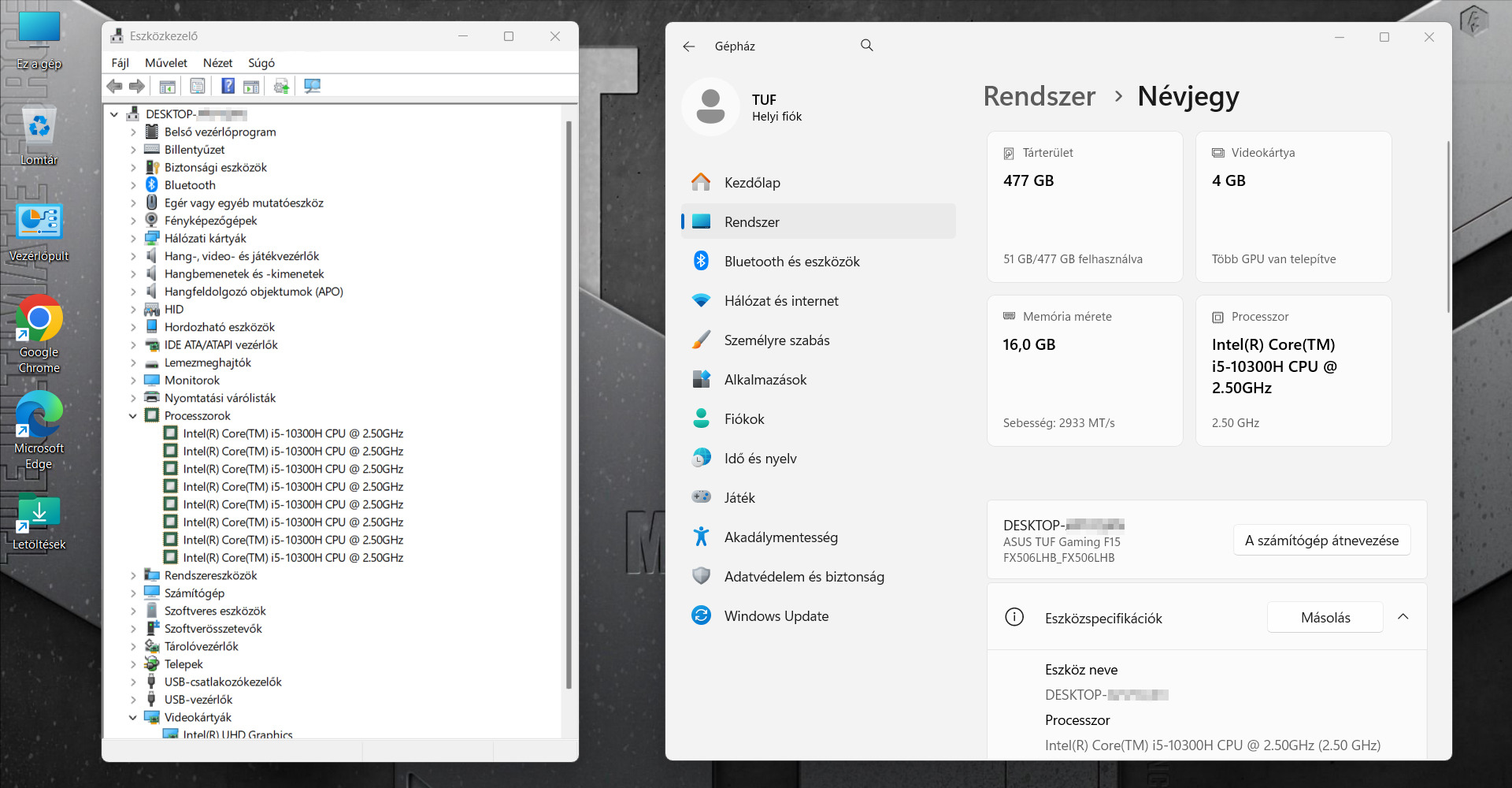Click the Monitorok icon in device tree
The width and height of the screenshot is (1512, 788).
[152, 381]
